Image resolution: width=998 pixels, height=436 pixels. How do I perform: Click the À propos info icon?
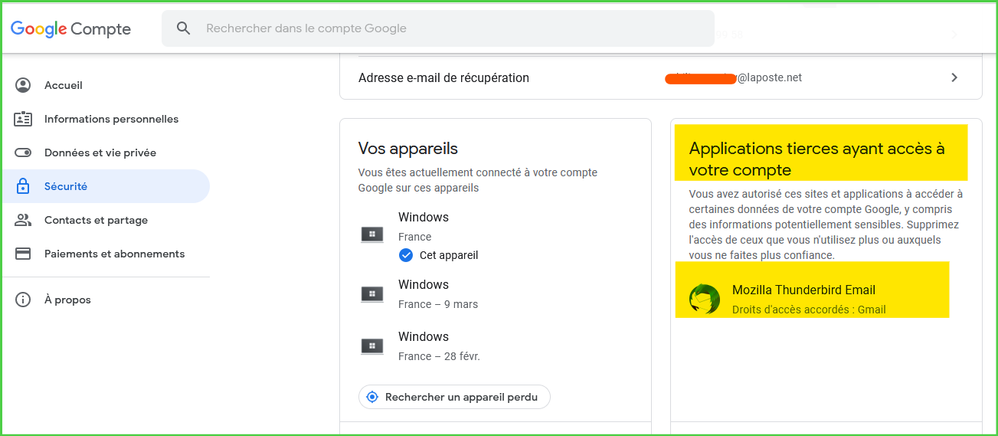23,300
